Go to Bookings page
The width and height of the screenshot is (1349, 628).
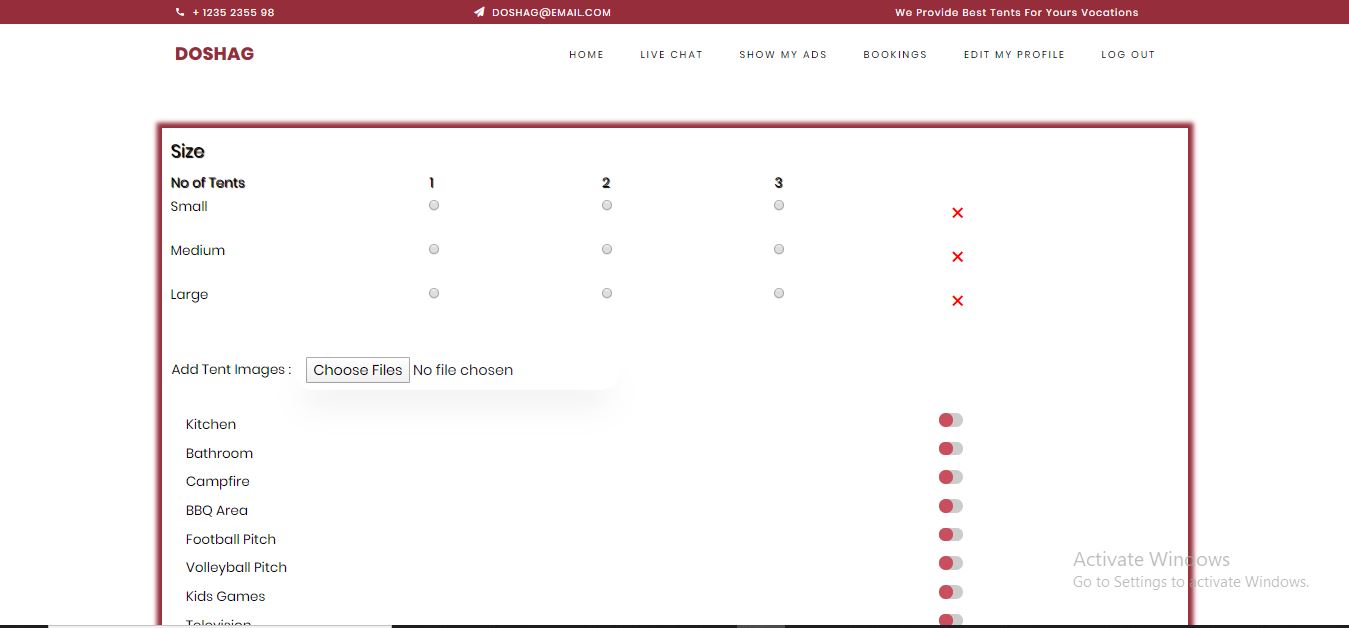[895, 55]
